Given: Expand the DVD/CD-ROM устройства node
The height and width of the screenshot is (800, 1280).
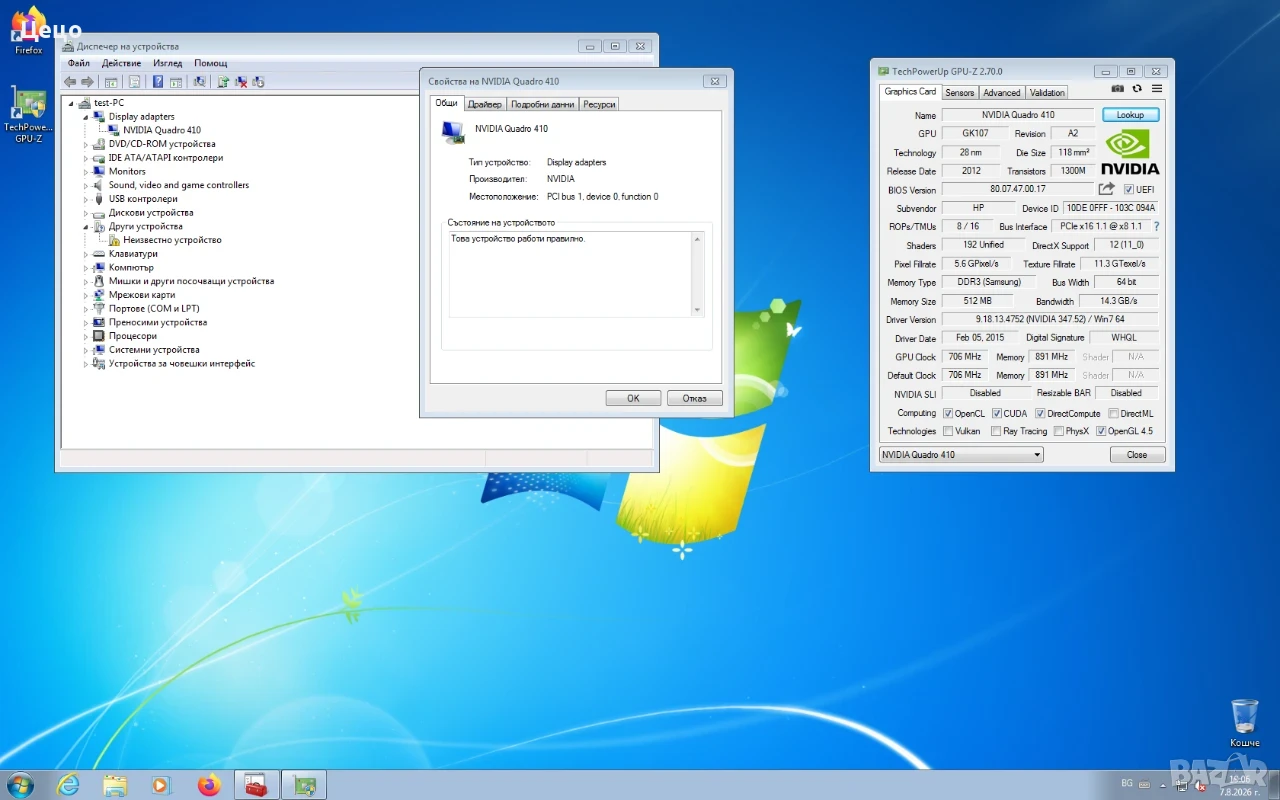Looking at the screenshot, I should click(86, 144).
